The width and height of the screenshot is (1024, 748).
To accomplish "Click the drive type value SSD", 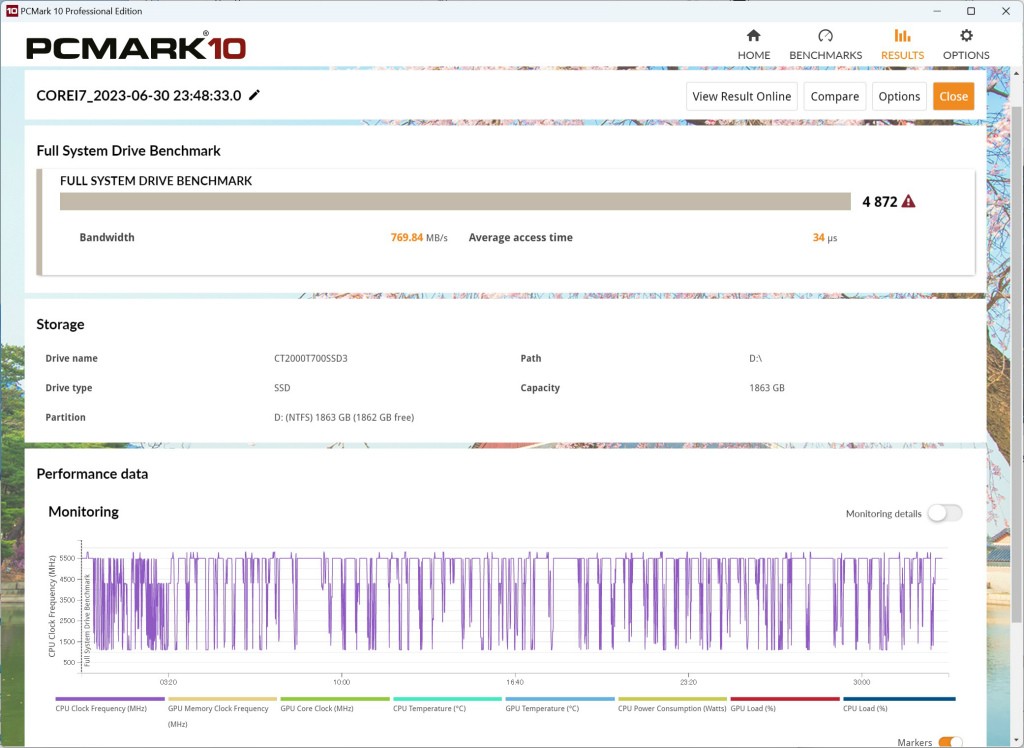I will tap(282, 387).
